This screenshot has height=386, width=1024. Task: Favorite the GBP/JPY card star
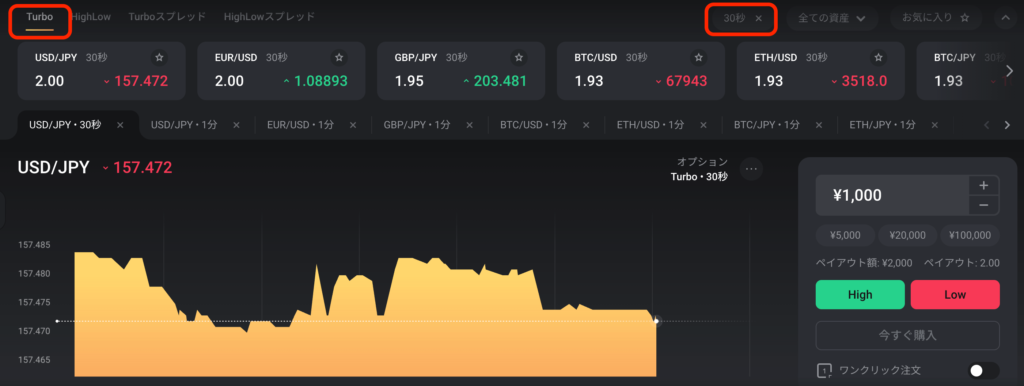pyautogui.click(x=519, y=57)
